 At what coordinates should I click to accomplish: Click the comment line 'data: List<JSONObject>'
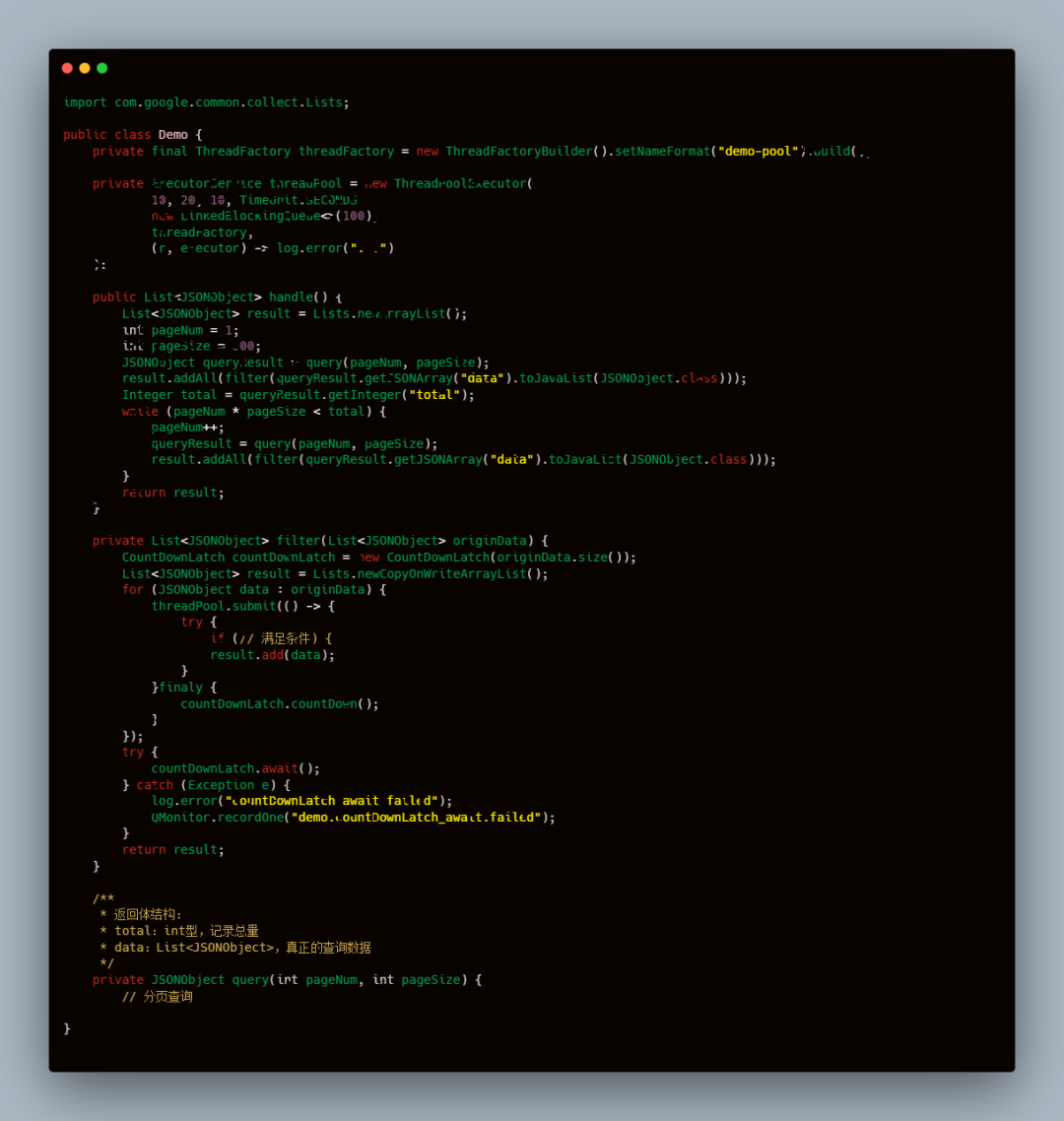tap(235, 948)
